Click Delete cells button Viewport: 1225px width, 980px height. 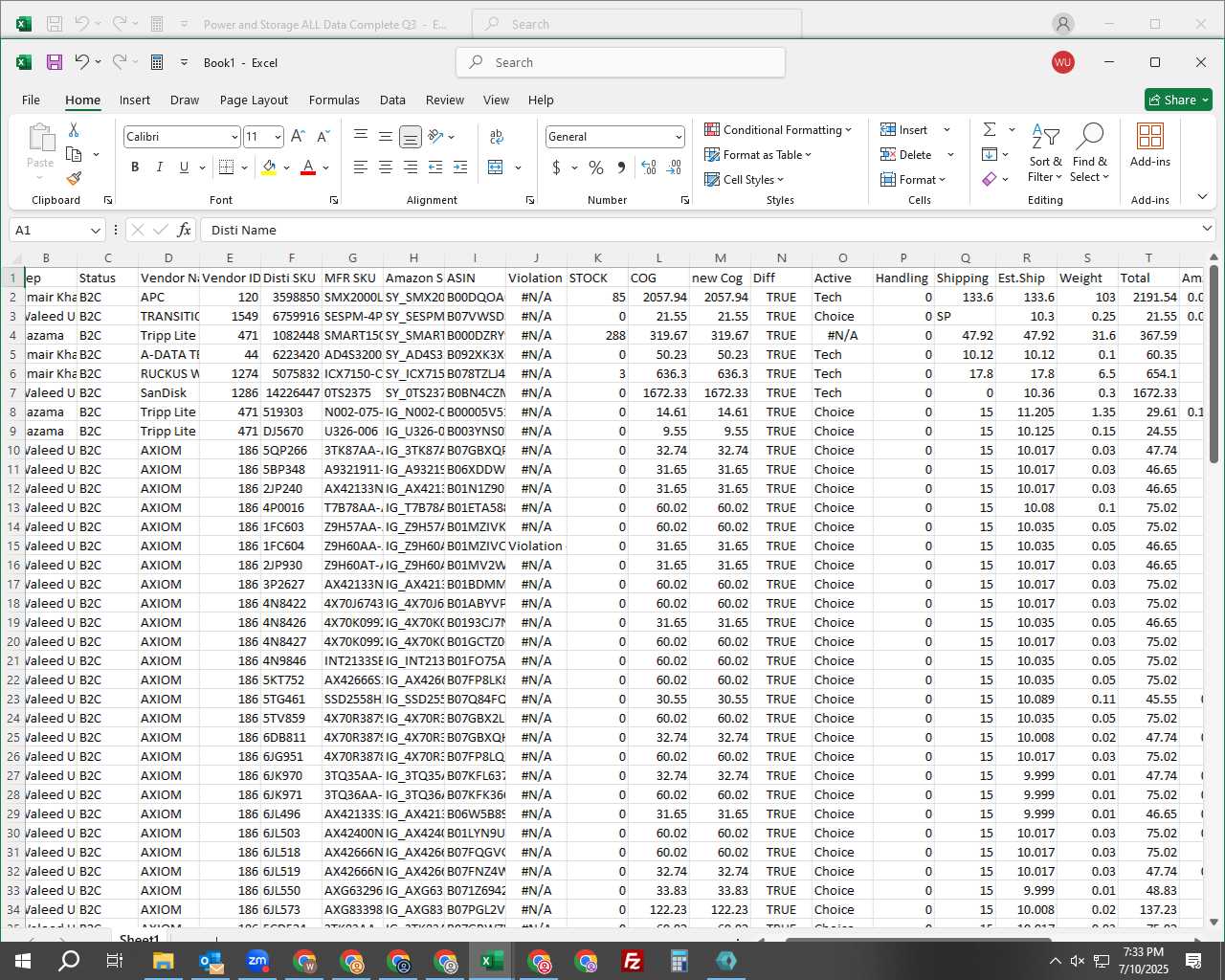pos(906,154)
